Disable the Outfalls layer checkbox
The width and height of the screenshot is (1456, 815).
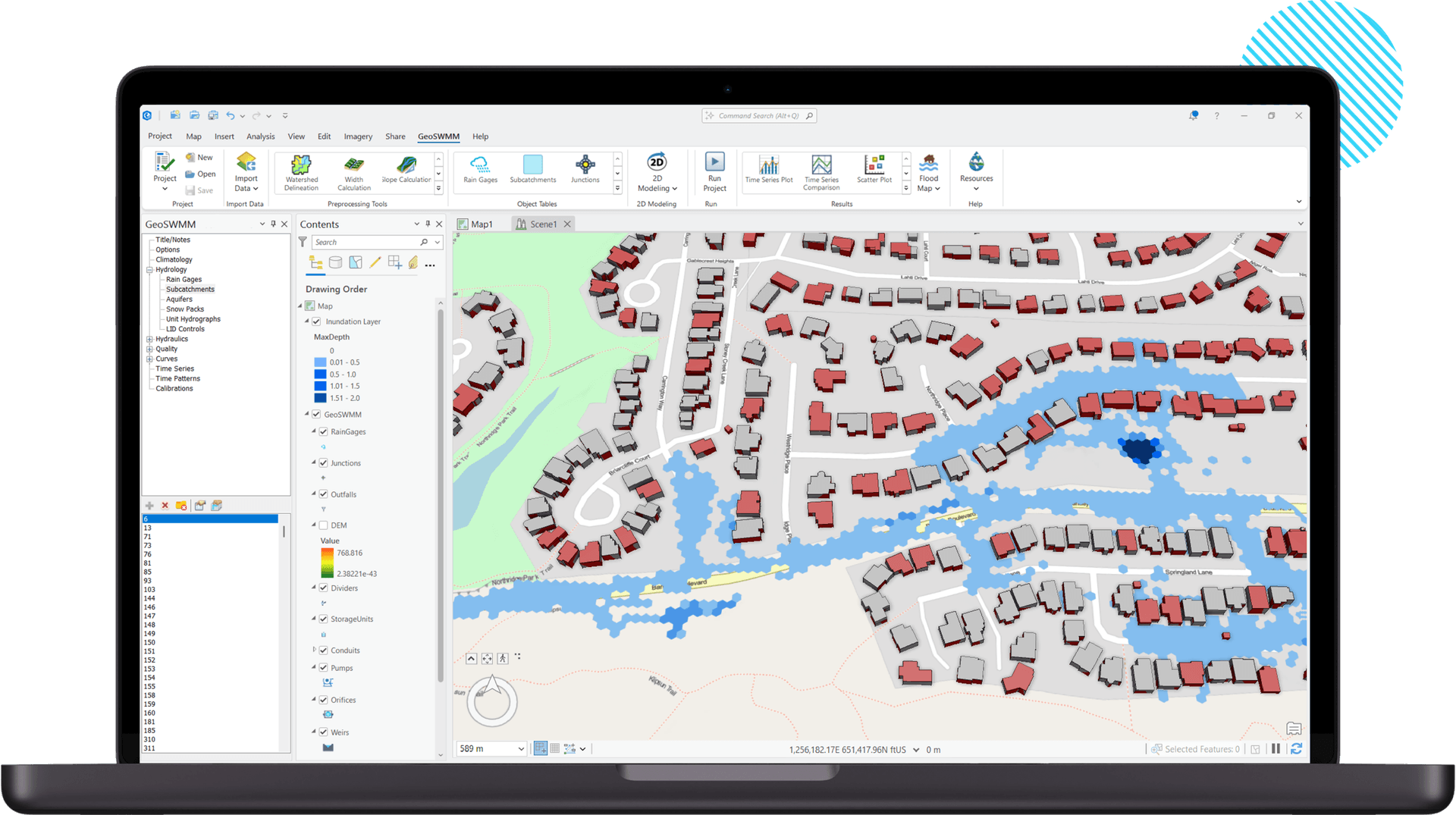[322, 494]
